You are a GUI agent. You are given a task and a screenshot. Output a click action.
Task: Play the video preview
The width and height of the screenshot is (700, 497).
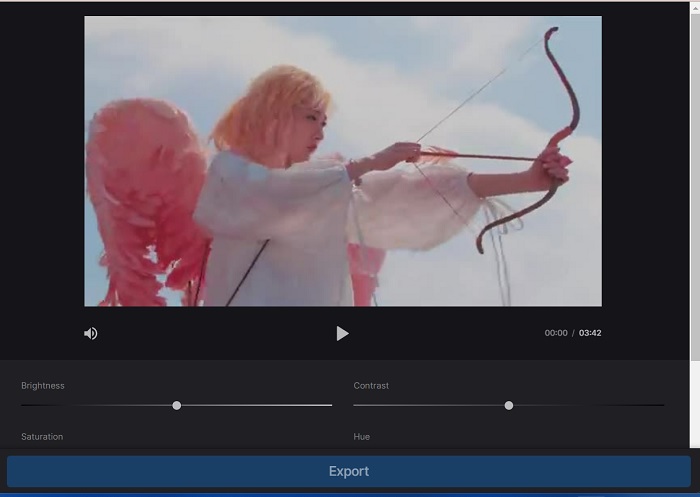[342, 334]
